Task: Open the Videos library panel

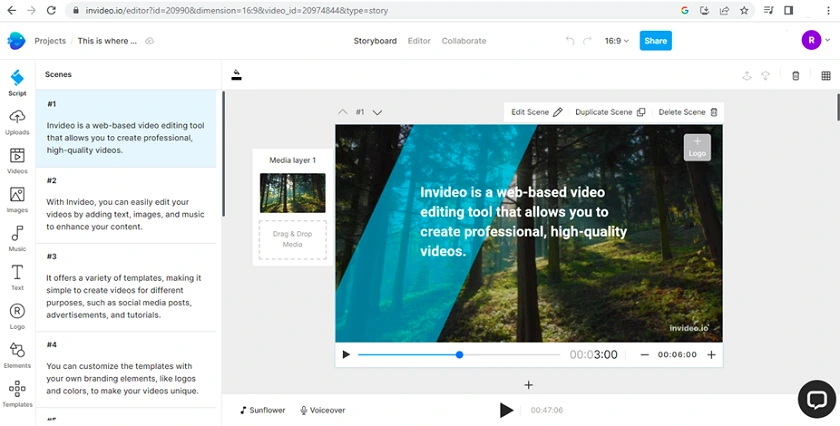Action: [17, 161]
